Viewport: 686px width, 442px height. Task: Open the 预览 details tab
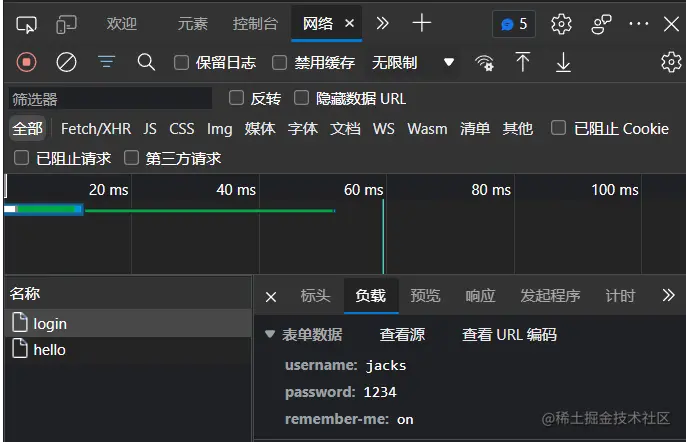click(x=425, y=296)
